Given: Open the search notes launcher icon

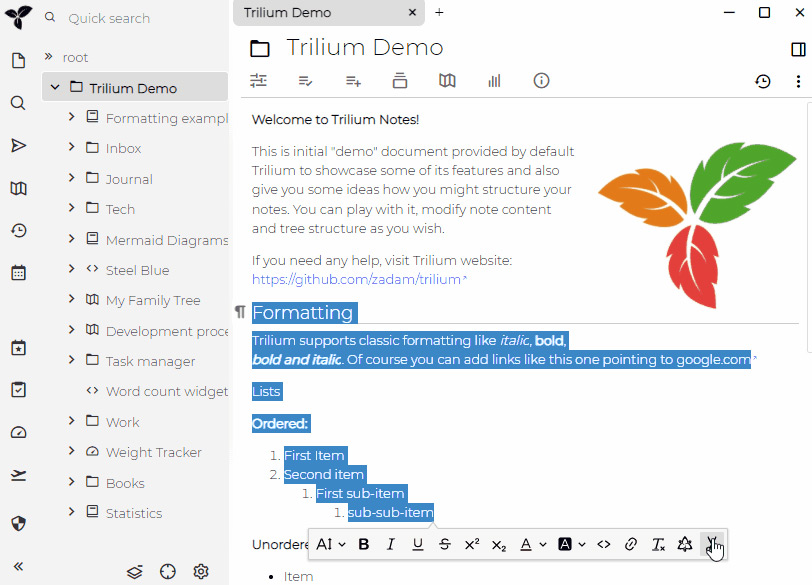Looking at the screenshot, I should pos(18,103).
